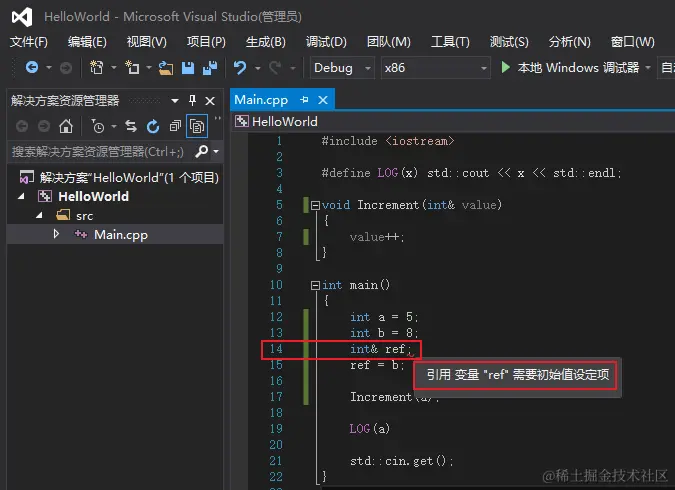Open the 项目(P) menu
Screen dimensions: 675x490
(206, 42)
